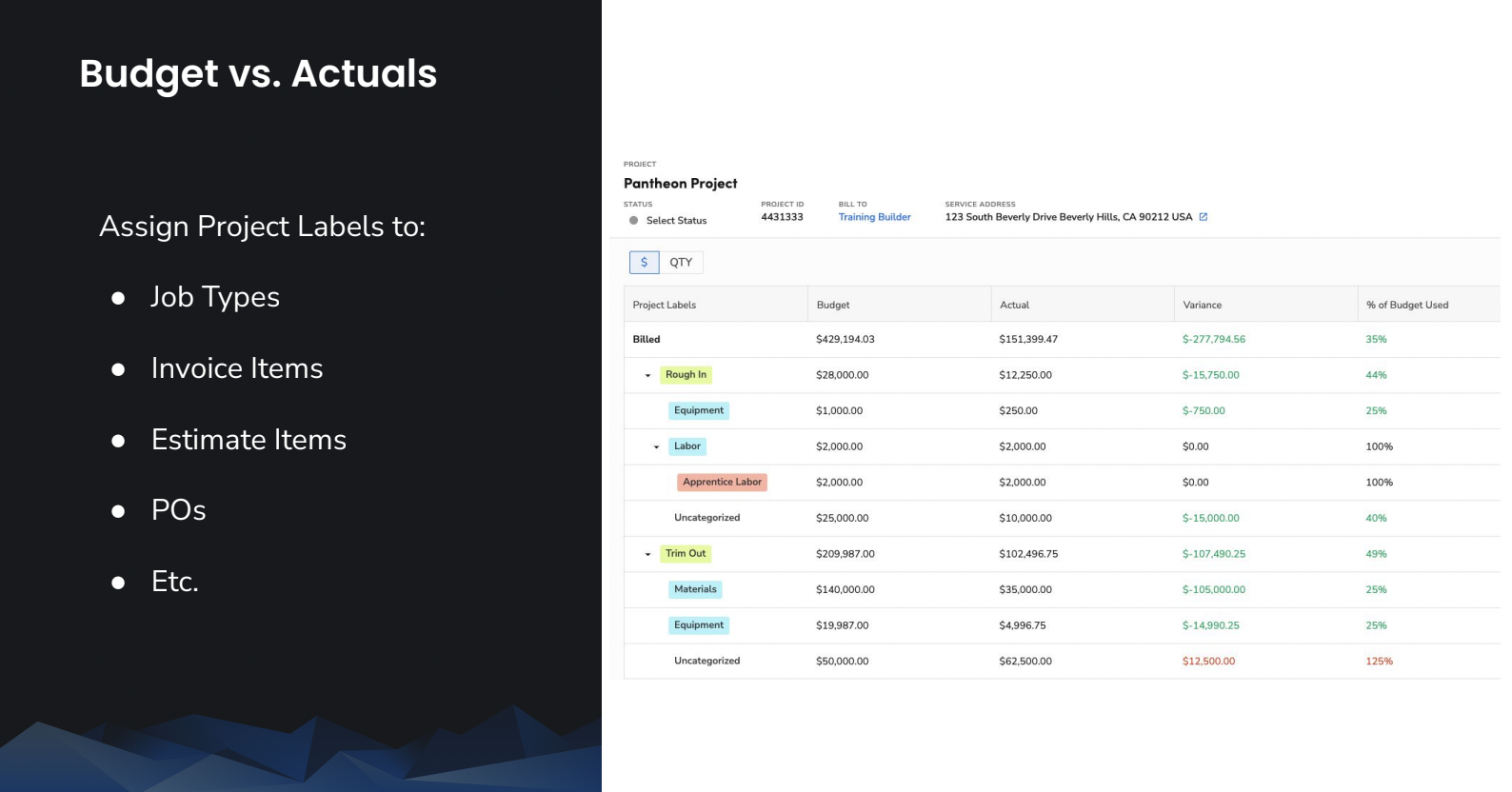Image resolution: width=1512 pixels, height=792 pixels.
Task: Click the grey Select Status dot
Action: click(634, 221)
